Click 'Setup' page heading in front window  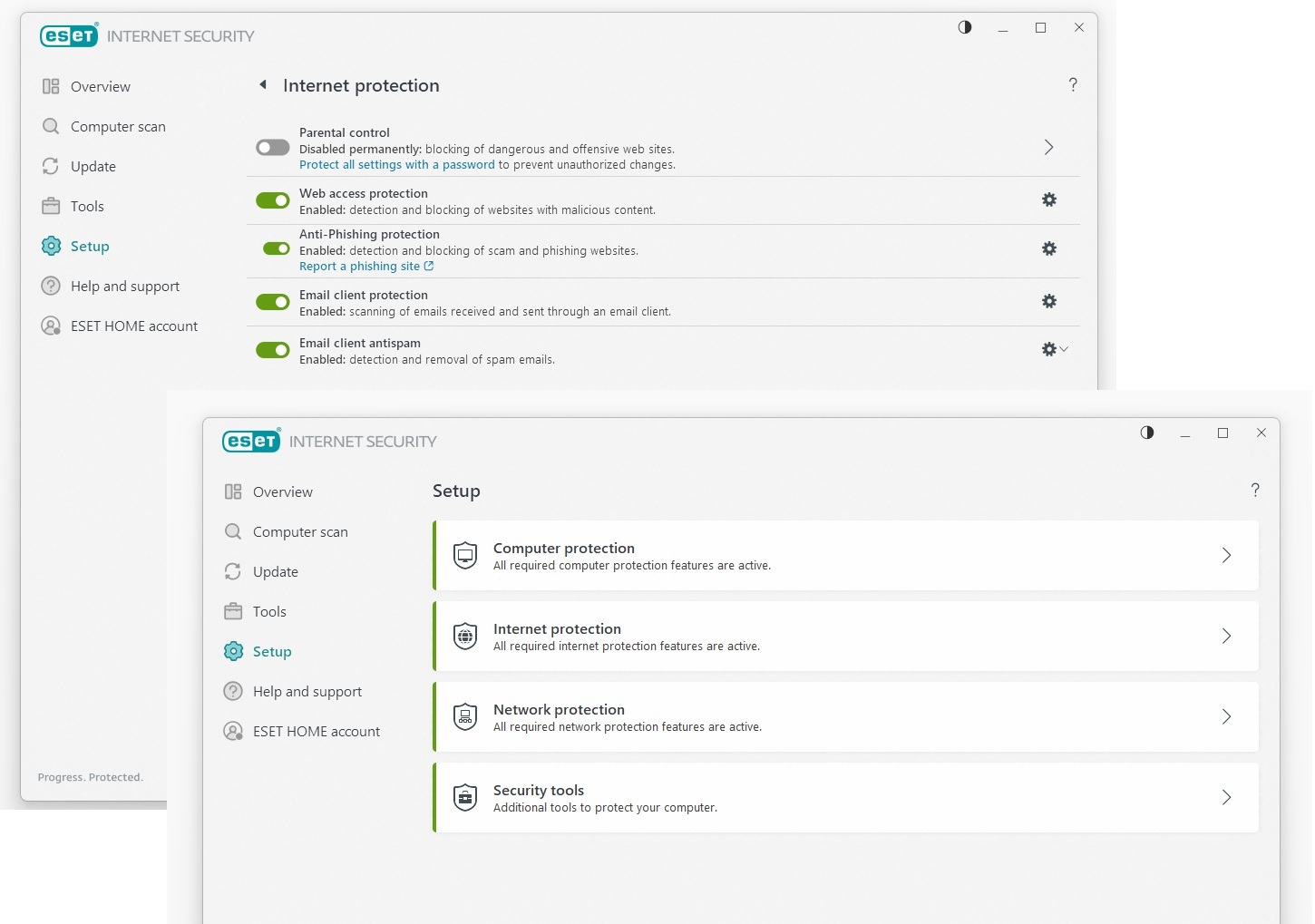pos(456,491)
